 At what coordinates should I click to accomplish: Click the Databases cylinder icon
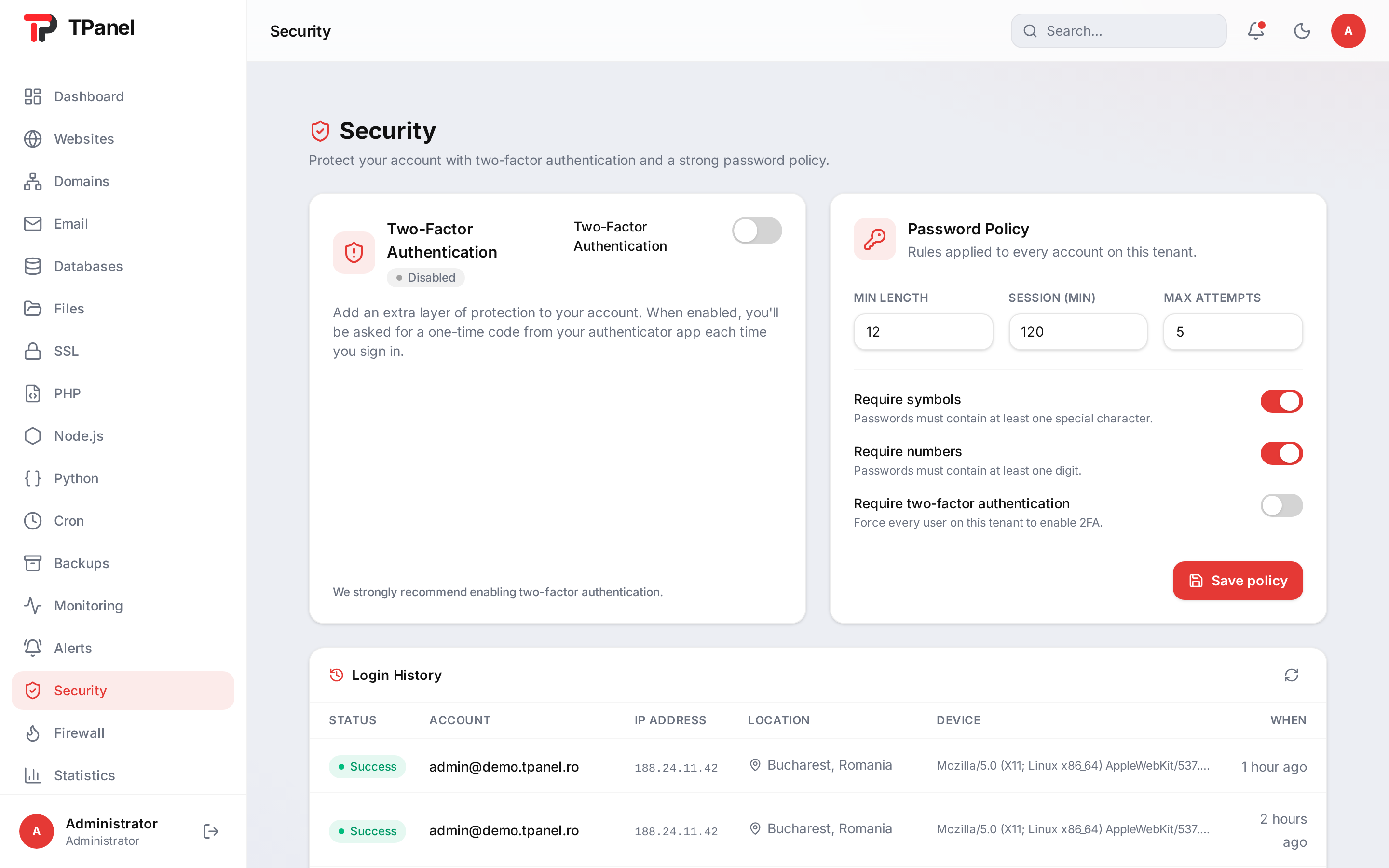tap(33, 266)
